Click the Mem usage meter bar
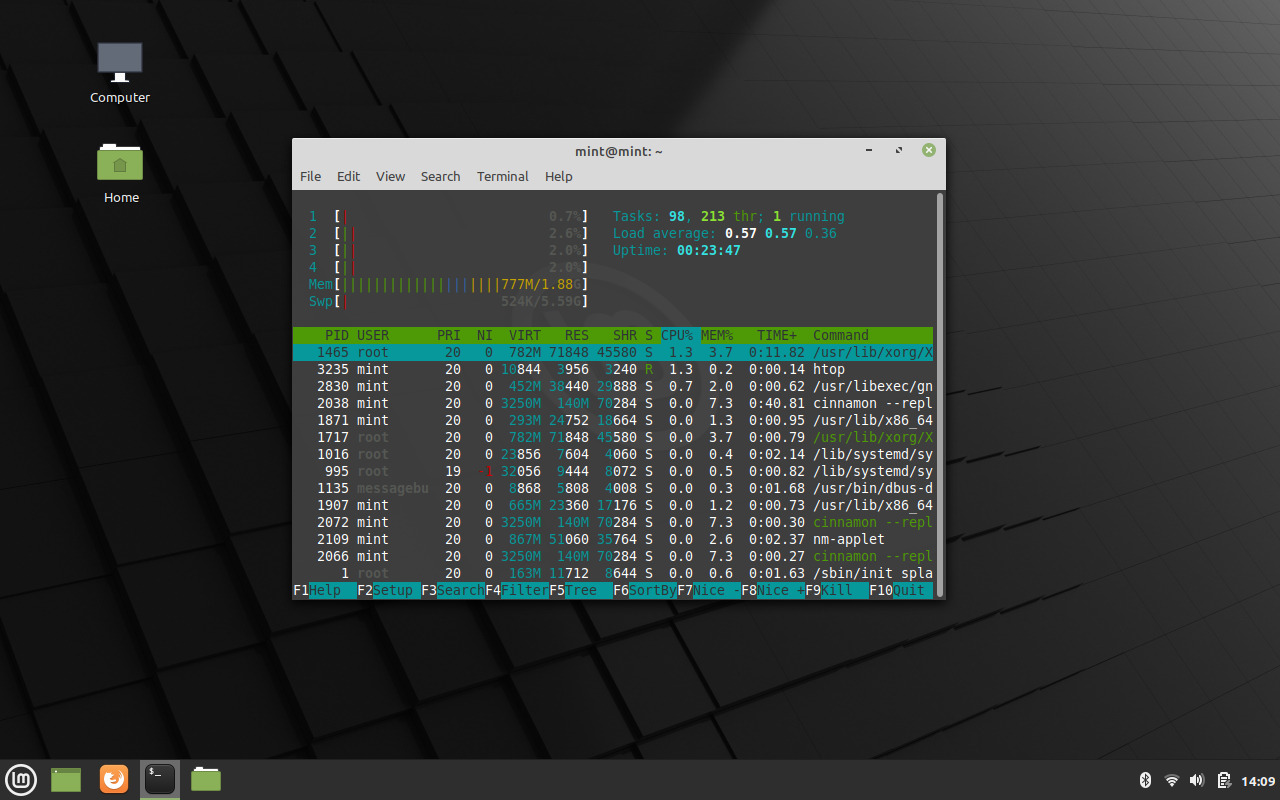Image resolution: width=1280 pixels, height=800 pixels. tap(448, 284)
